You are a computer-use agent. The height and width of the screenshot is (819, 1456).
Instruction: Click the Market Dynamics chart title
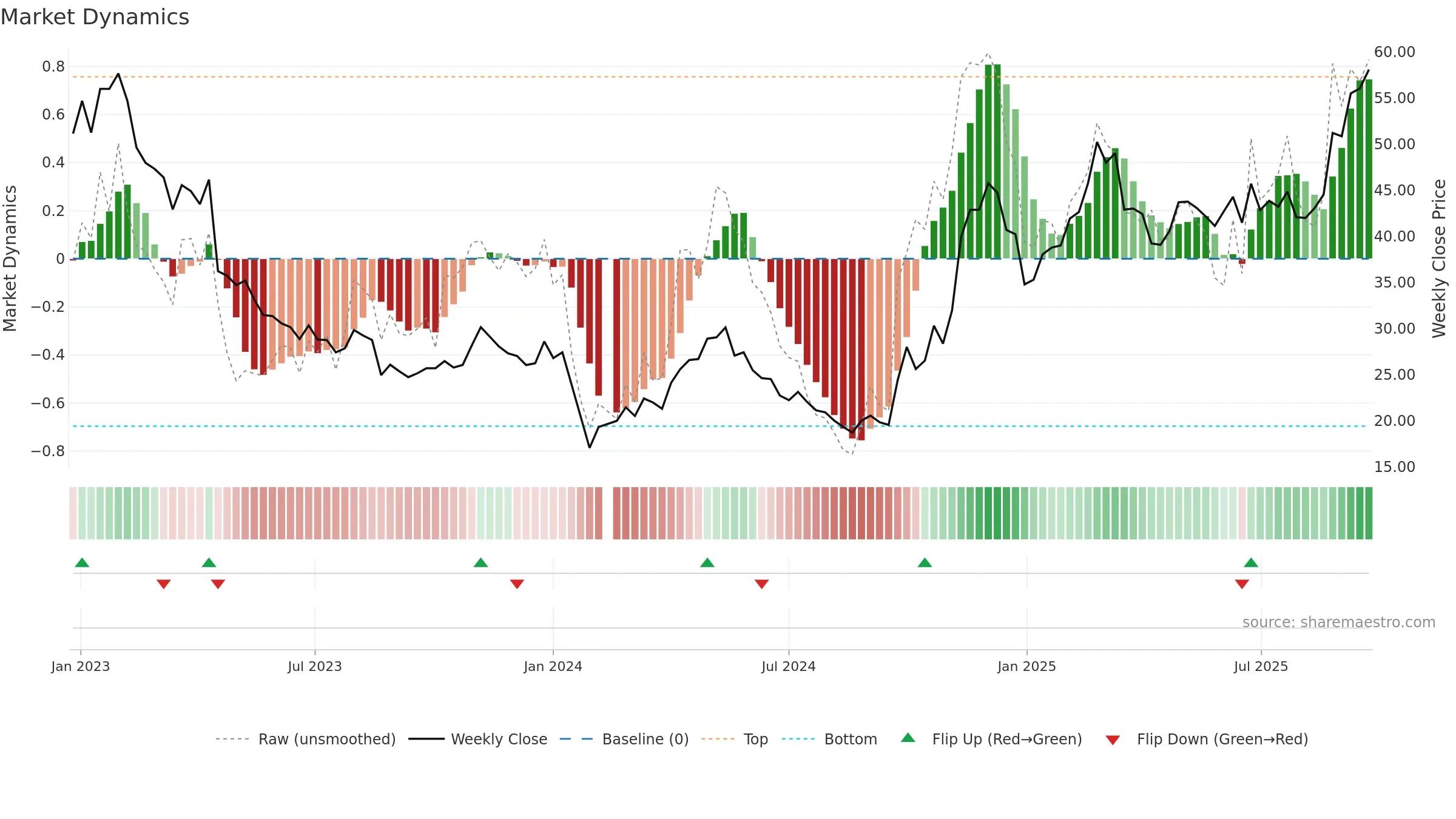click(95, 17)
